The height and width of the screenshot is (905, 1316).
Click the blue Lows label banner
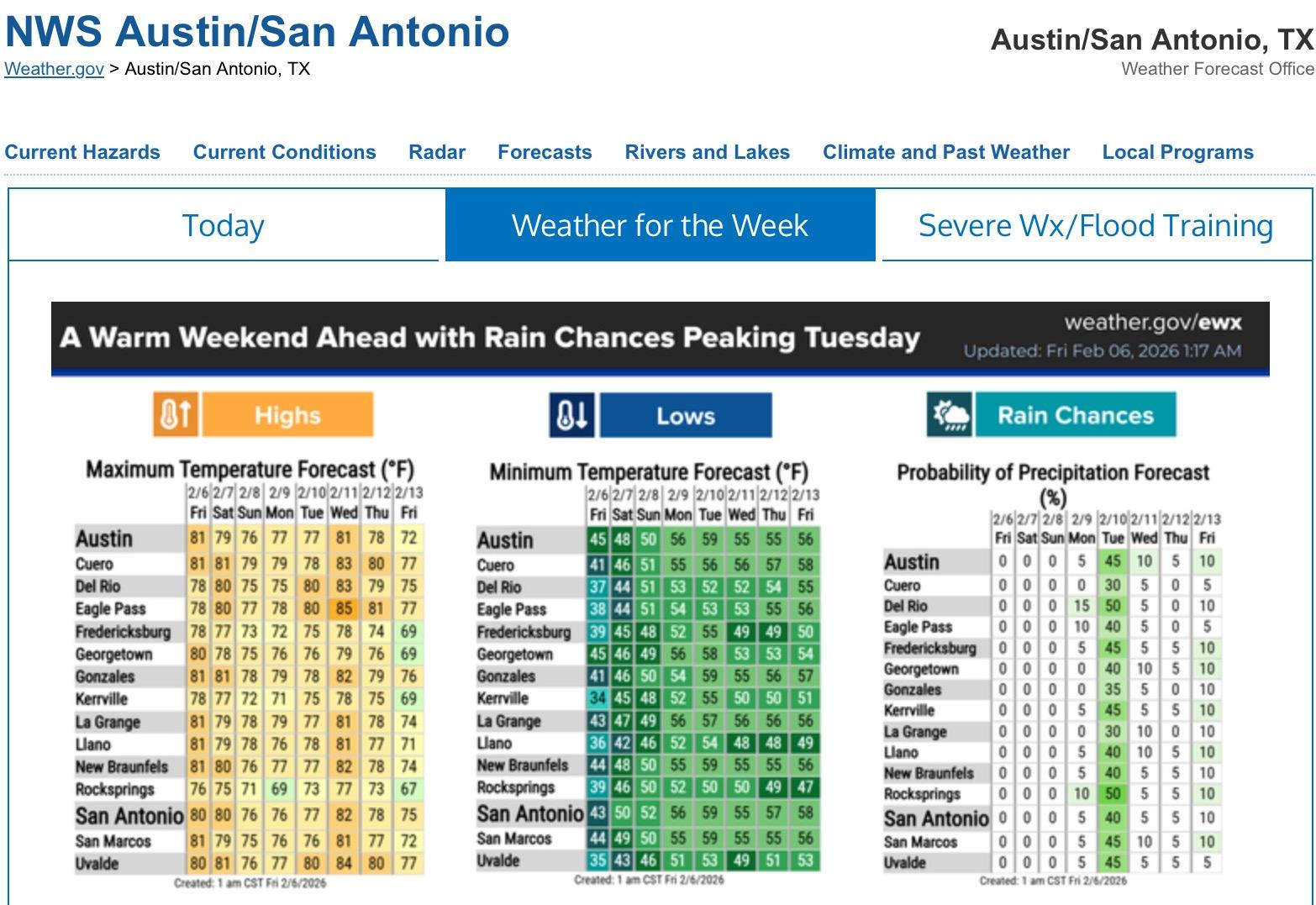click(x=686, y=415)
